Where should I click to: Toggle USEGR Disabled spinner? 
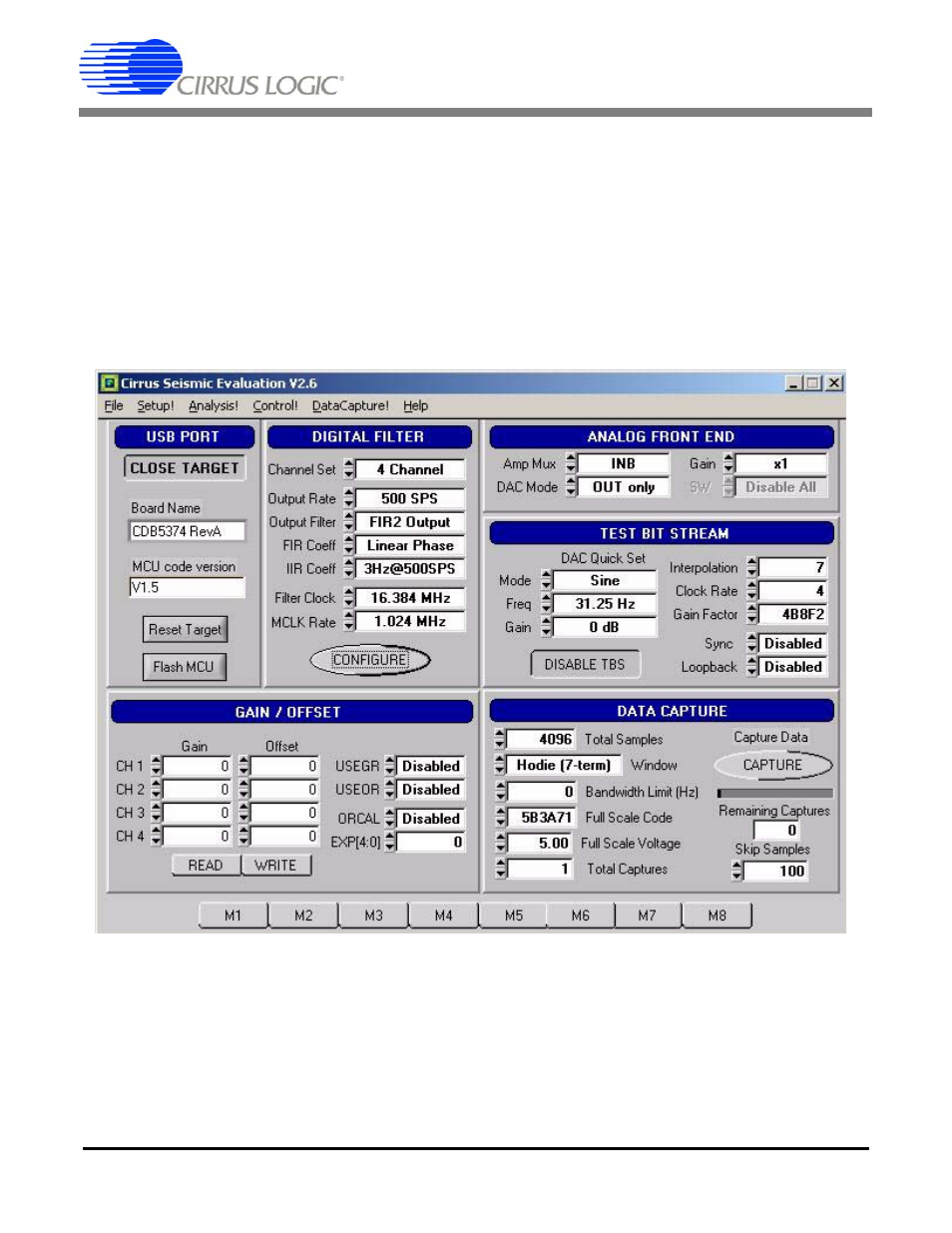coord(390,767)
